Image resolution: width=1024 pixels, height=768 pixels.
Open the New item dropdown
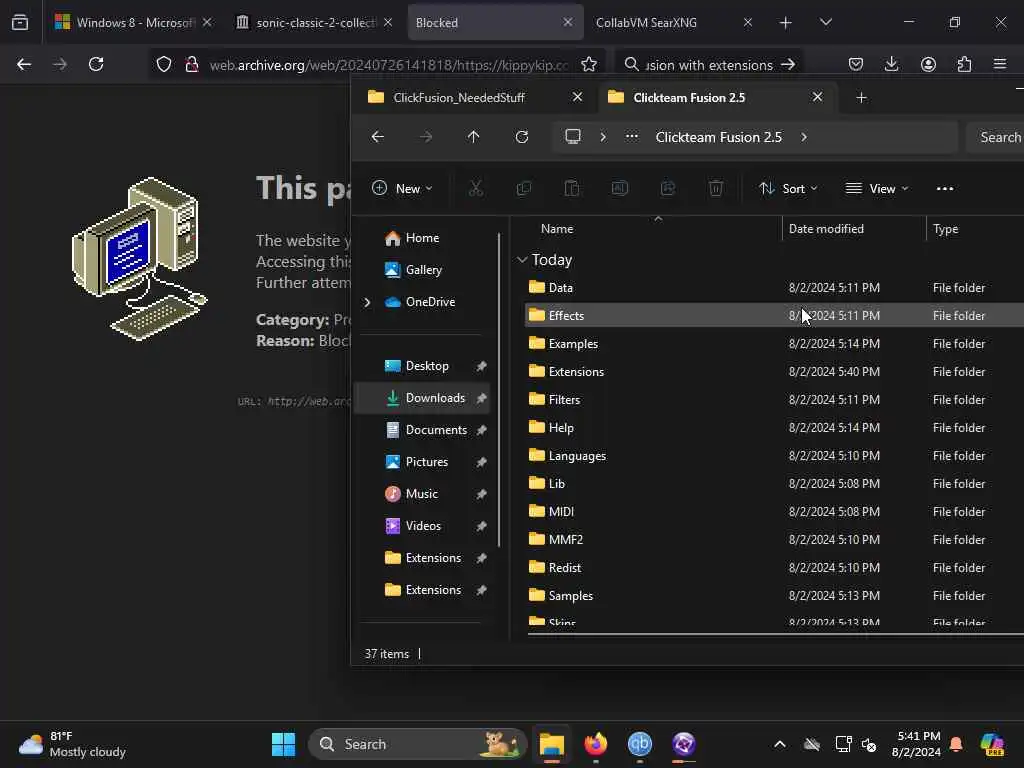402,189
